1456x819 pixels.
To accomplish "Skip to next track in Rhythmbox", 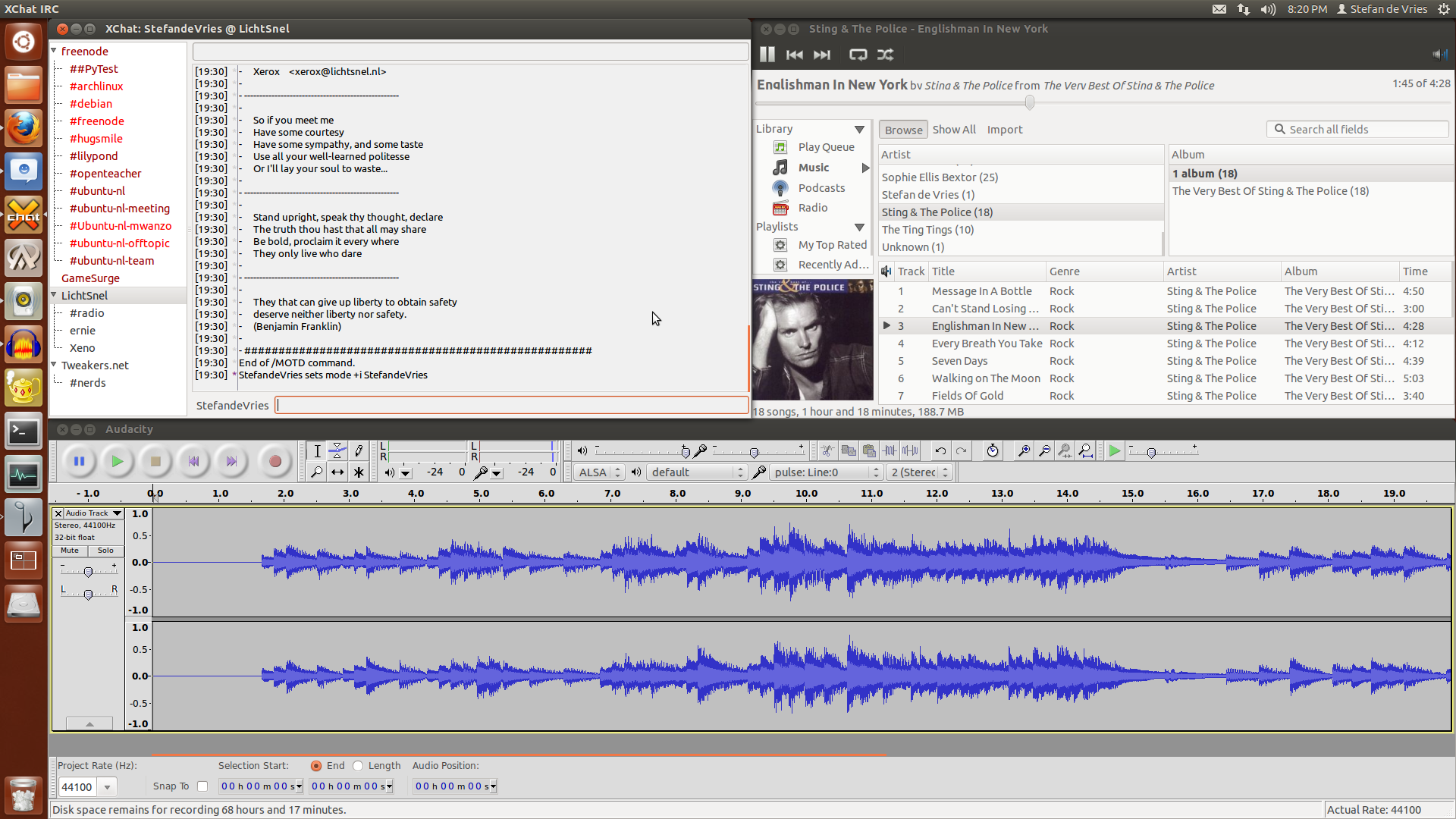I will click(x=822, y=55).
